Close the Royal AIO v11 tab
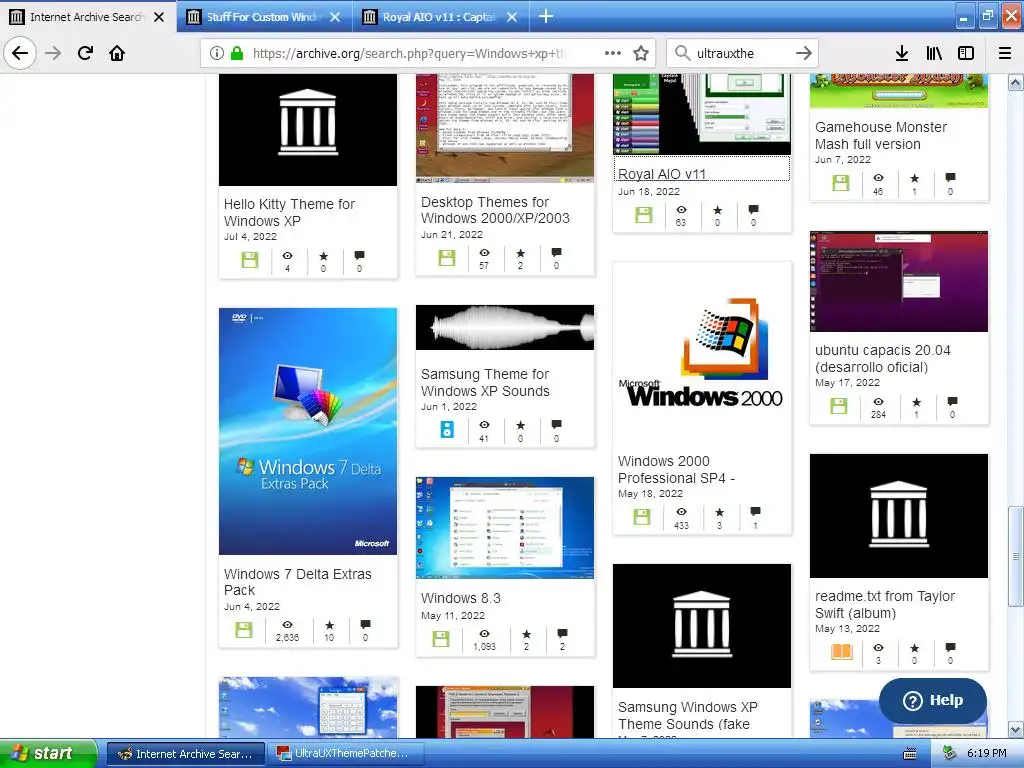1024x768 pixels. pos(512,17)
